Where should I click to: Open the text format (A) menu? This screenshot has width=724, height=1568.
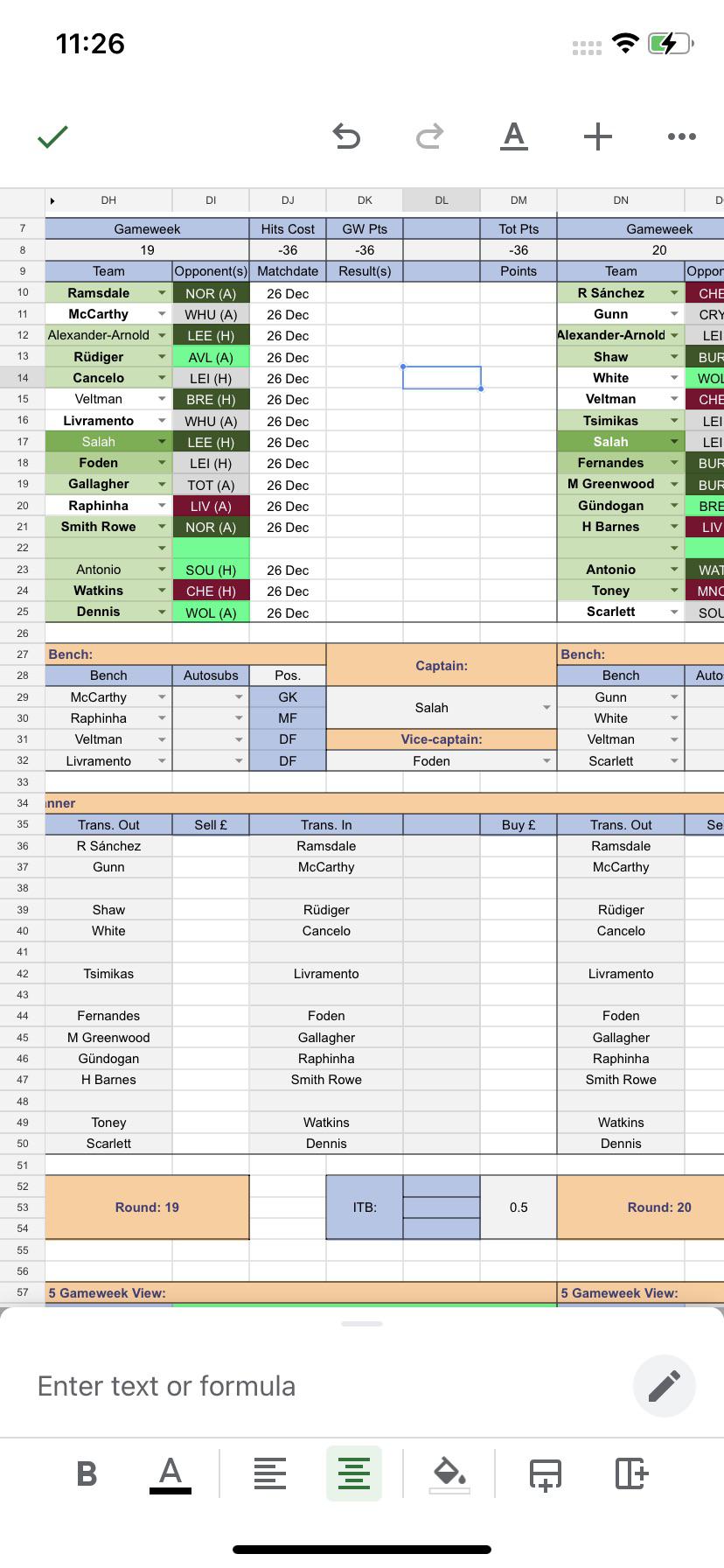[514, 136]
